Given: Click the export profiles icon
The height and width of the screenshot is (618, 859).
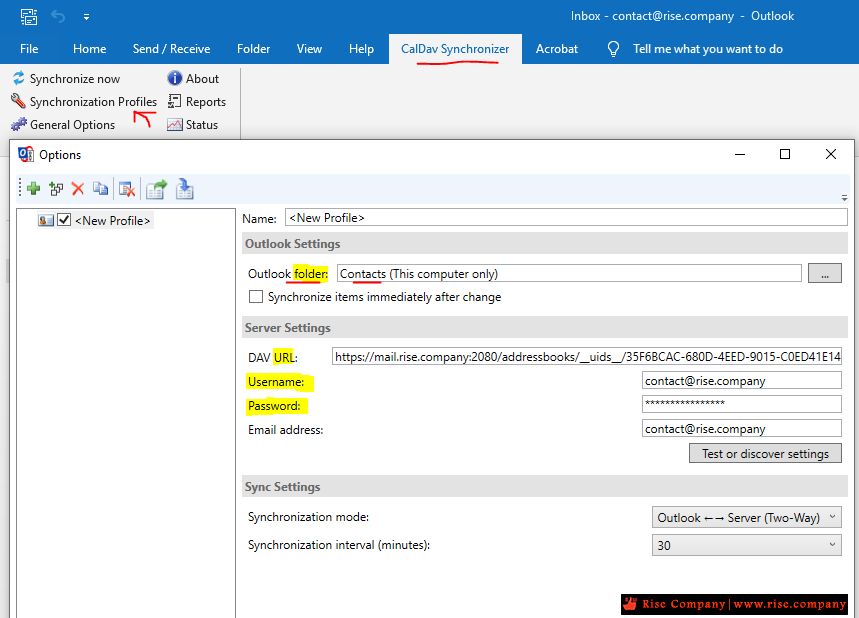Looking at the screenshot, I should [x=156, y=188].
